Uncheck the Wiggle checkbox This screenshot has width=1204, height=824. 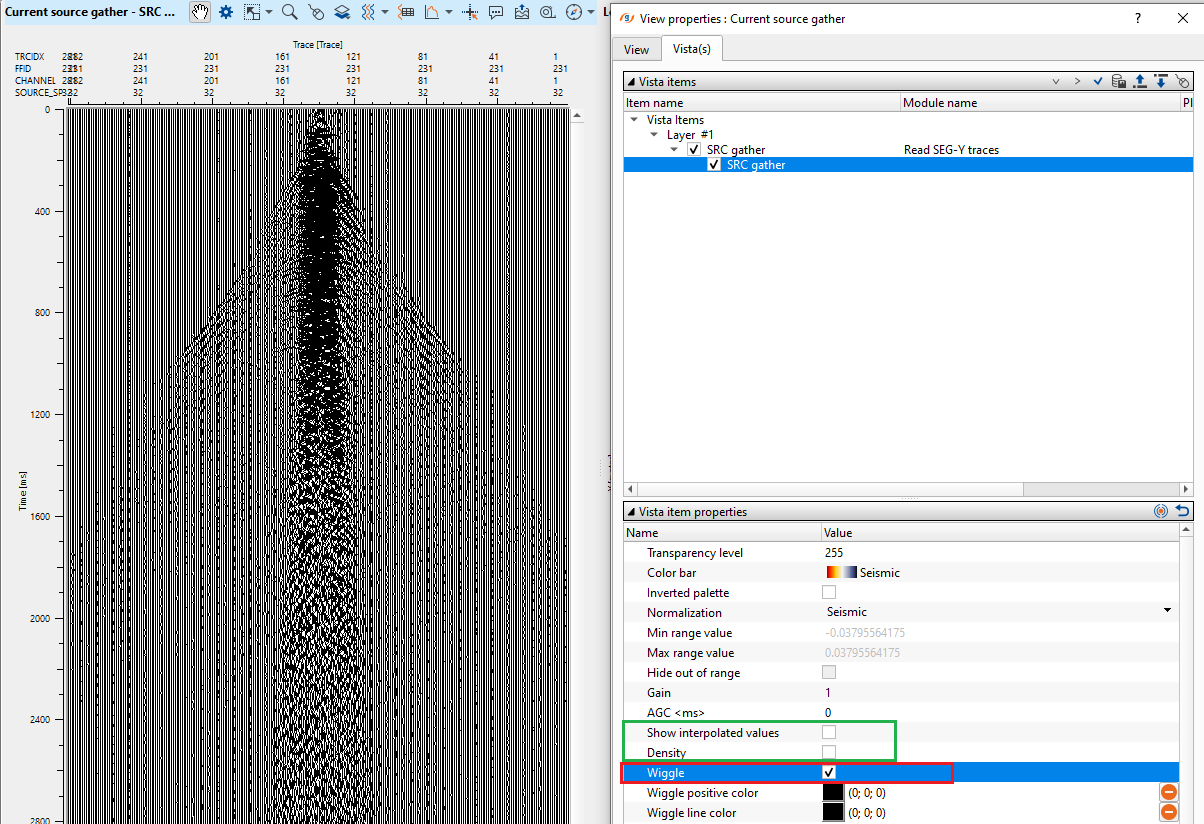[828, 773]
